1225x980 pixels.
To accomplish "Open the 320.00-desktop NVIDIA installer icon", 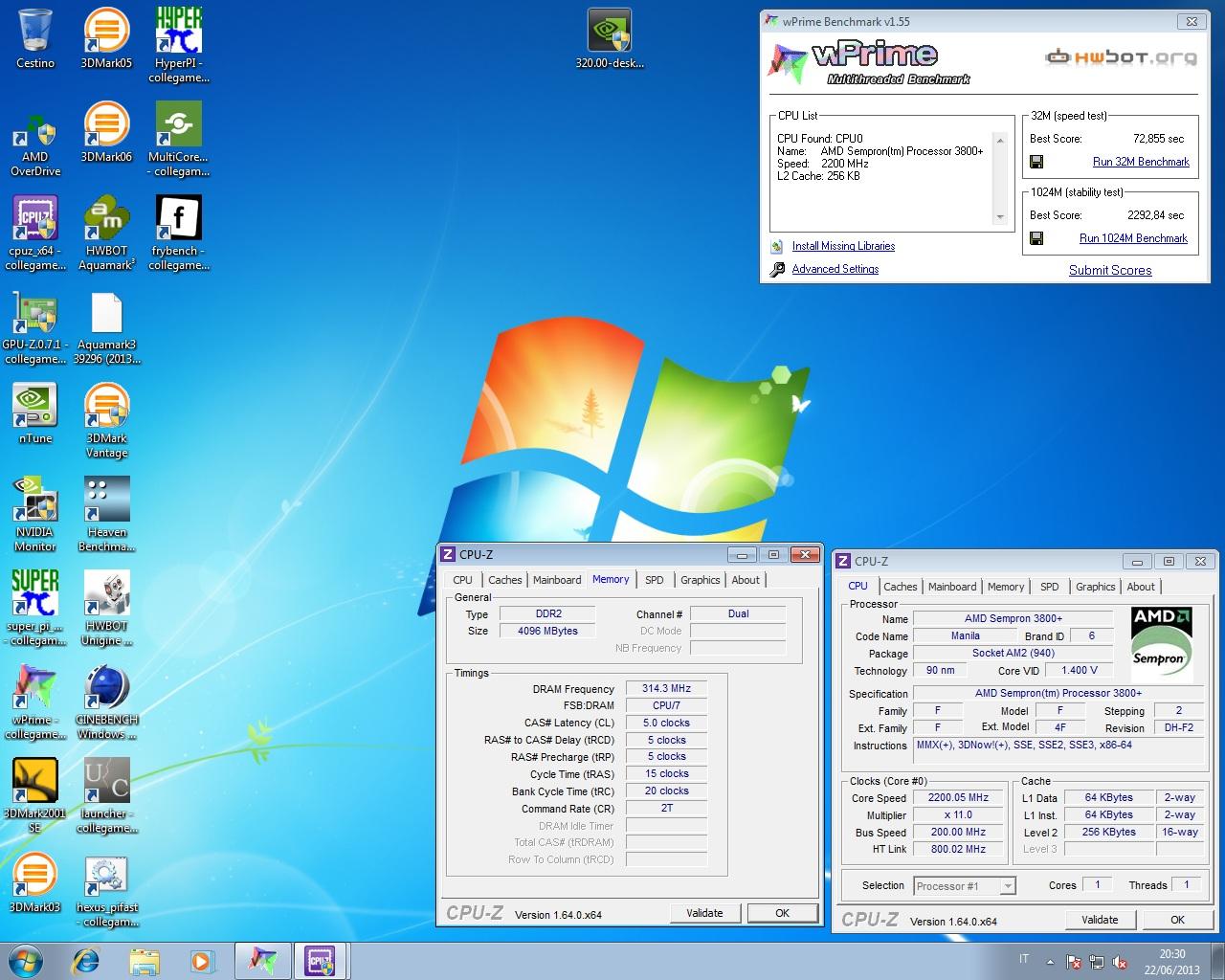I will point(610,38).
